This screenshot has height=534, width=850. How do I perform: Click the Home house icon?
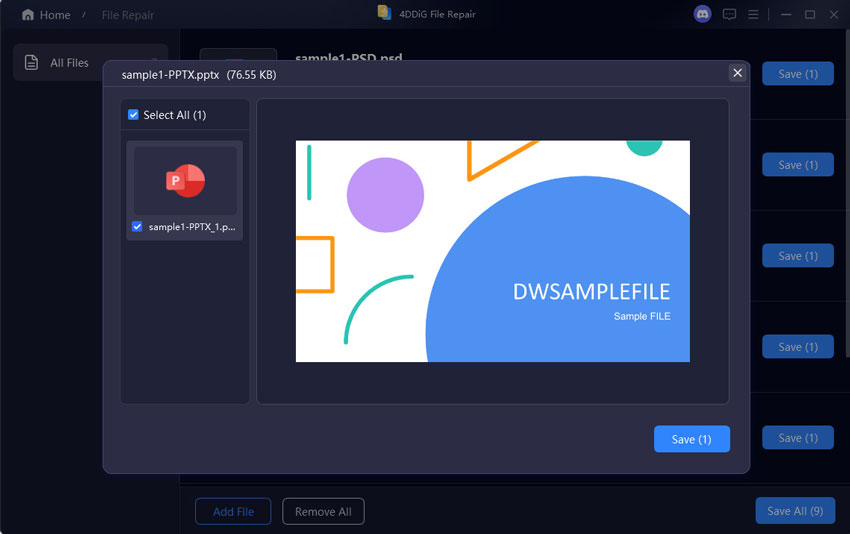(28, 15)
